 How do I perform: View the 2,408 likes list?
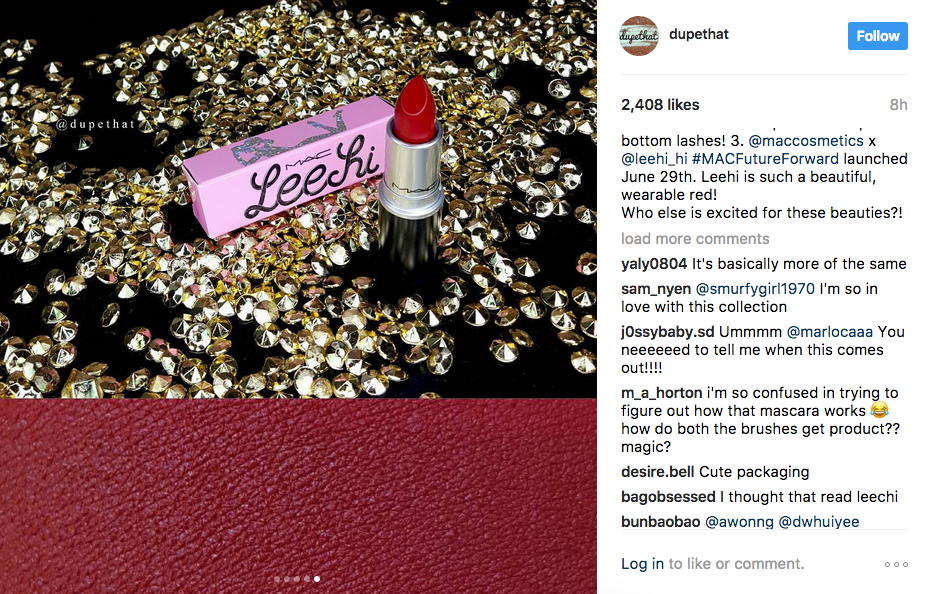[x=660, y=105]
